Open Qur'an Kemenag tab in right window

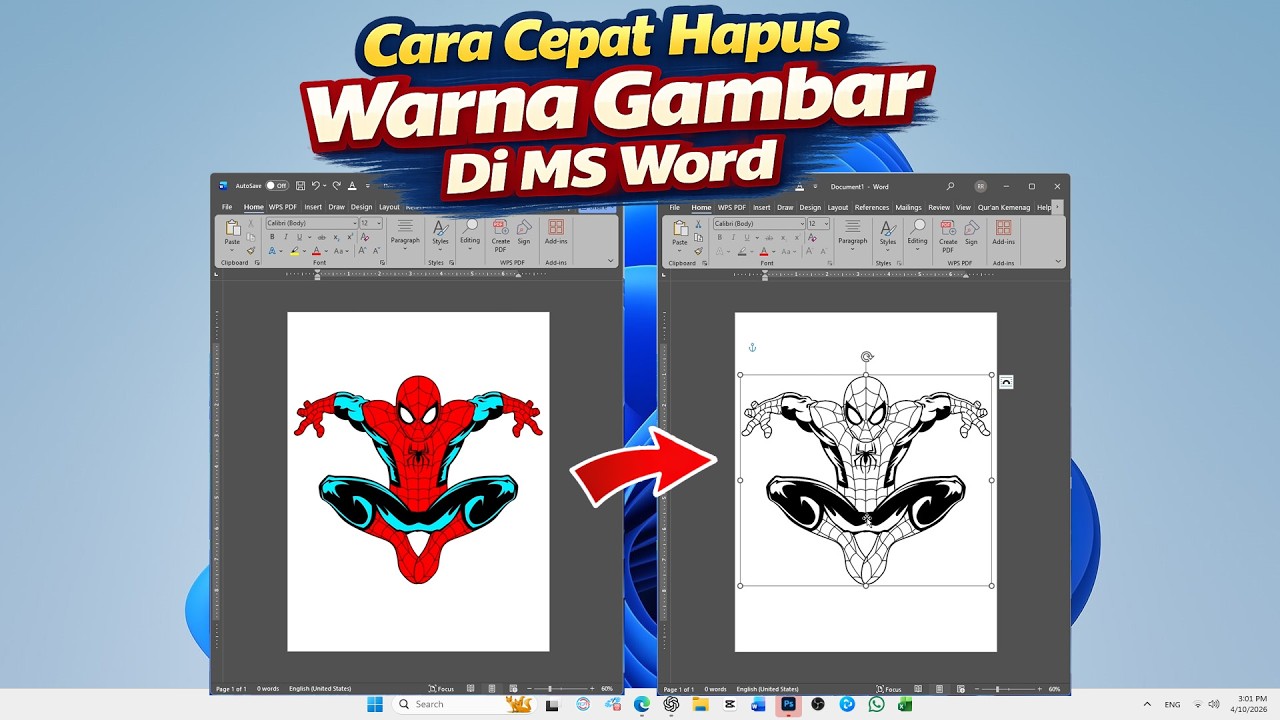(x=1004, y=207)
